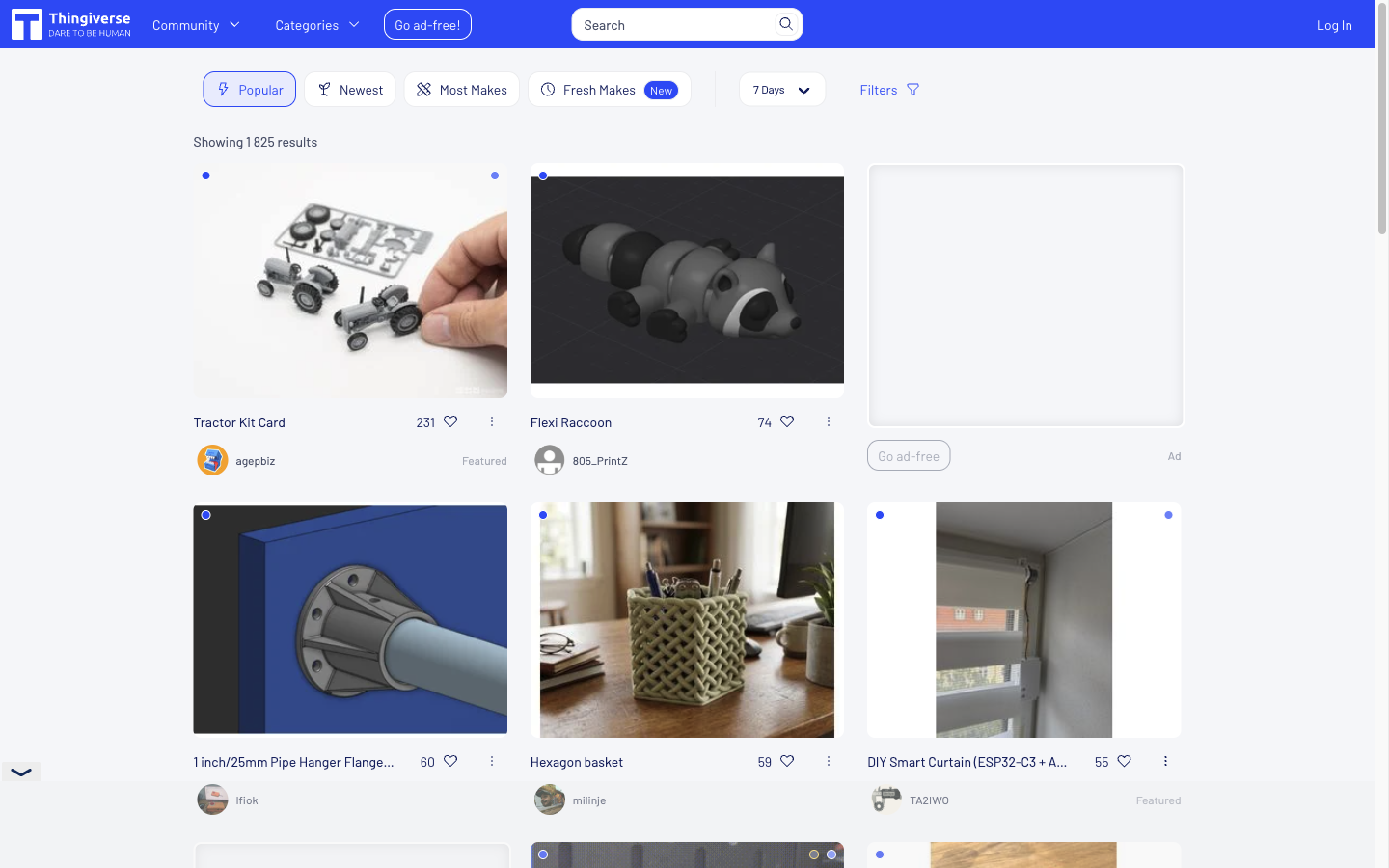Open the Tractor Kit Card thumbnail
Viewport: 1389px width, 868px height.
click(350, 281)
